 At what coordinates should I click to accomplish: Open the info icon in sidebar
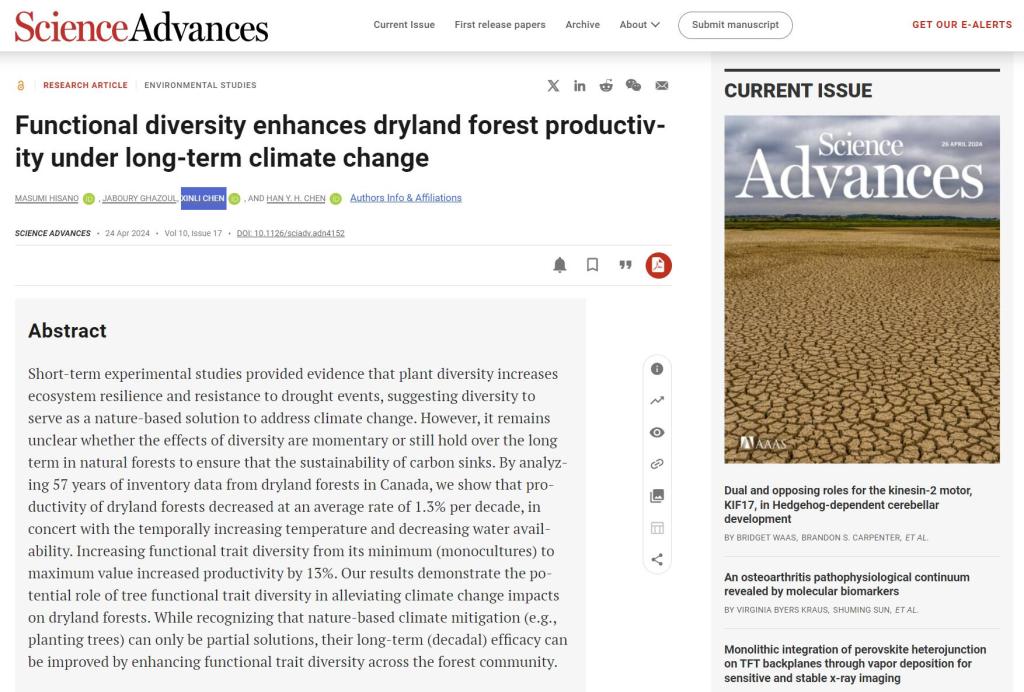657,369
